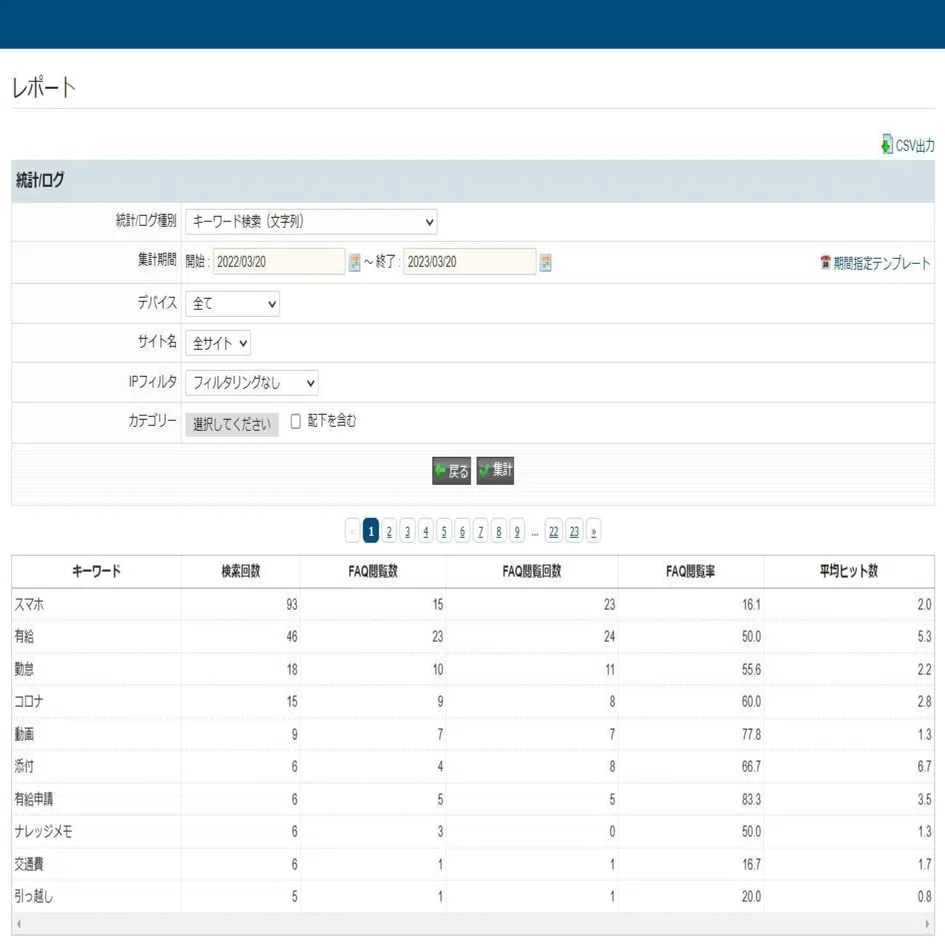Go to page 22
Viewport: 945px width, 945px height.
[x=554, y=531]
